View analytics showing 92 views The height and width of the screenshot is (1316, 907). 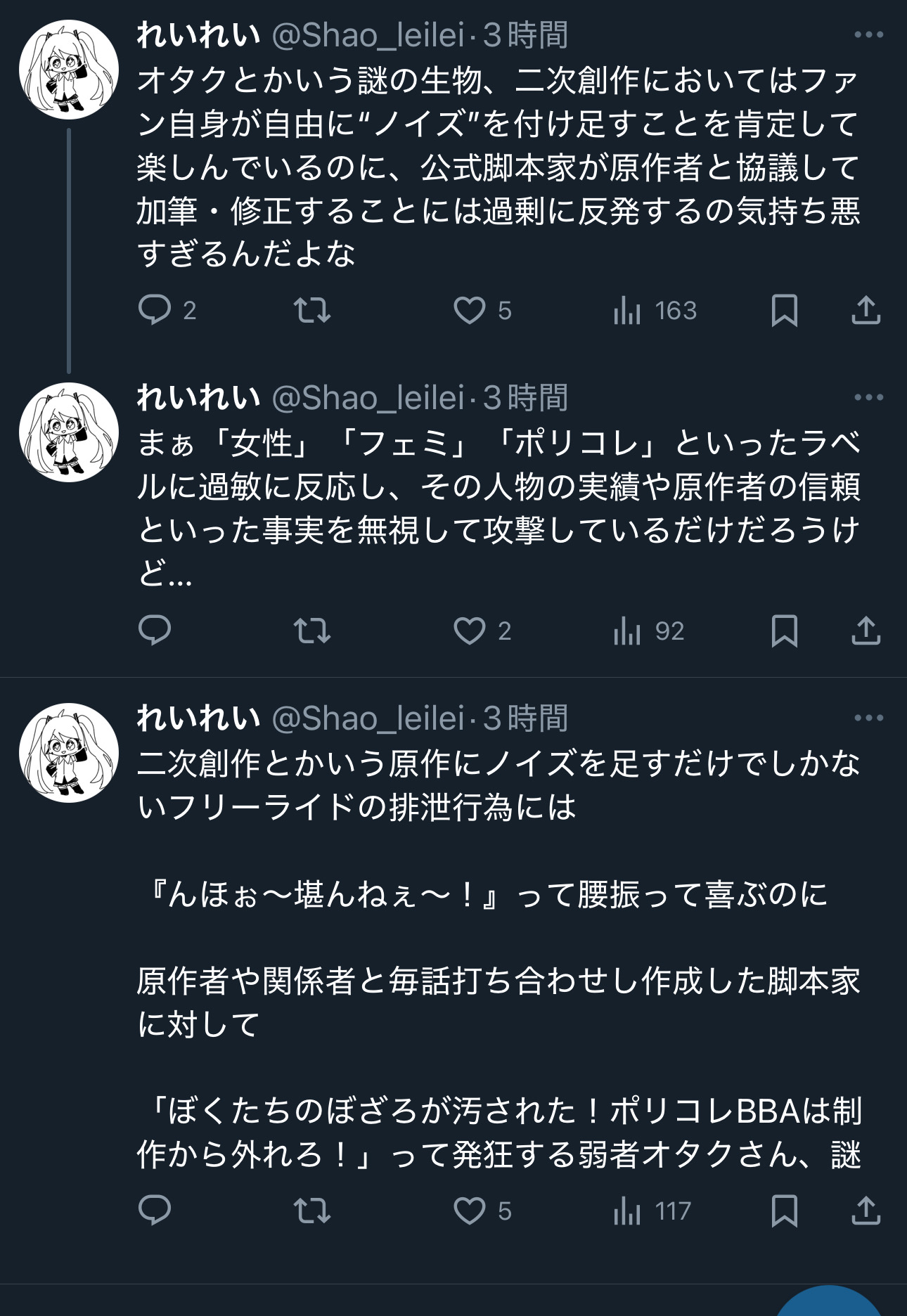(x=626, y=631)
